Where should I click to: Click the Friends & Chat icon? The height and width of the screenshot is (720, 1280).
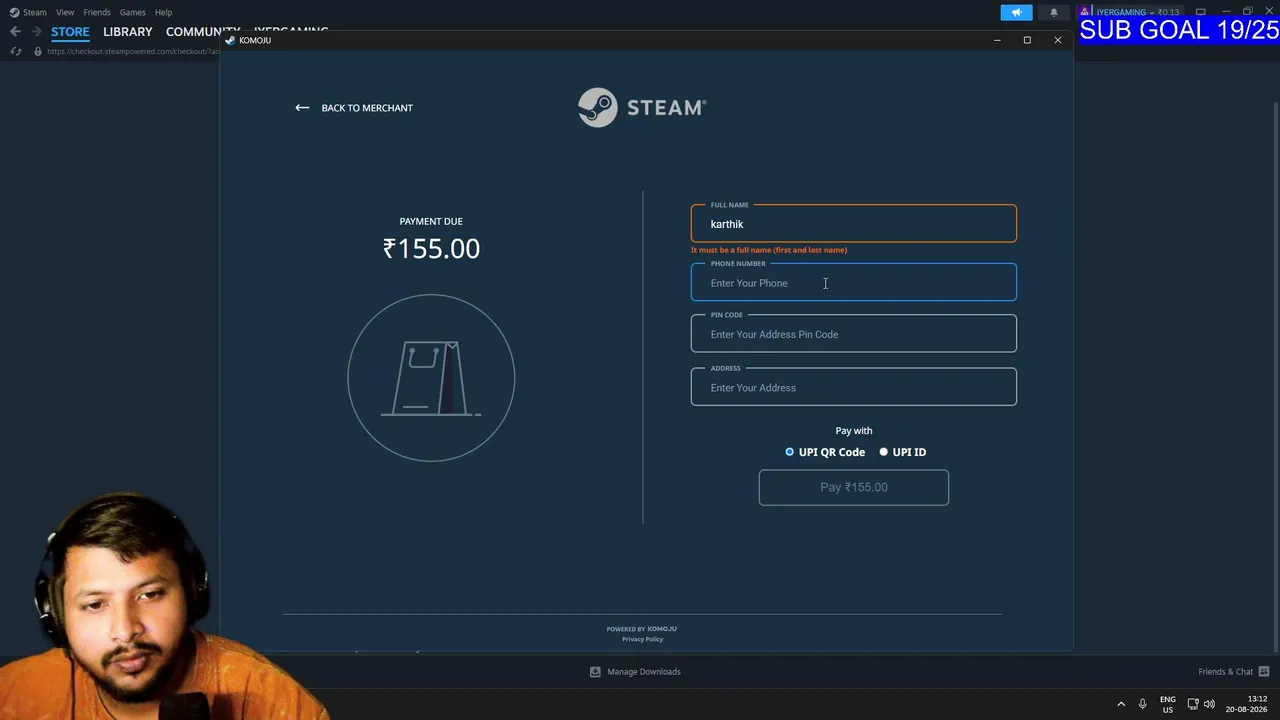pos(1264,672)
